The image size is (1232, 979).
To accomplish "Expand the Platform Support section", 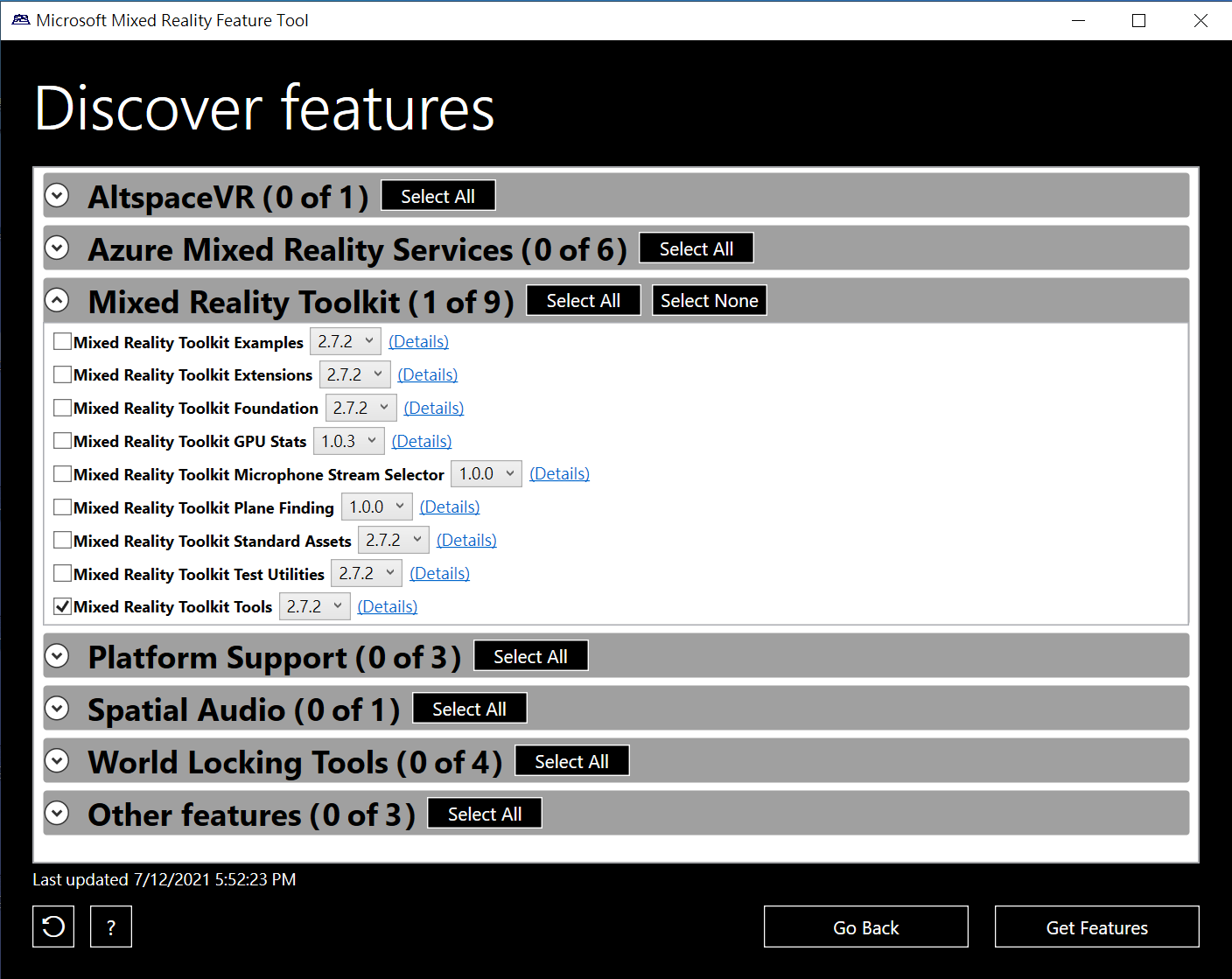I will (x=57, y=655).
